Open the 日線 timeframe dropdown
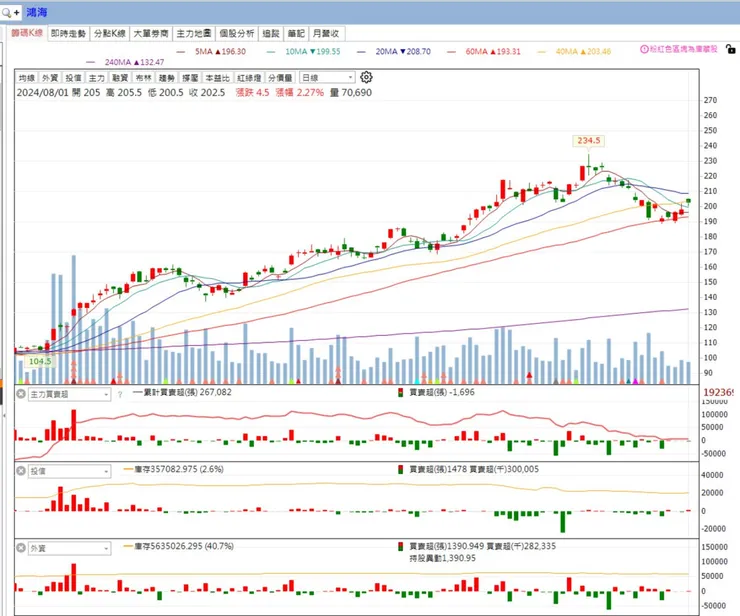This screenshot has width=740, height=616. [327, 77]
